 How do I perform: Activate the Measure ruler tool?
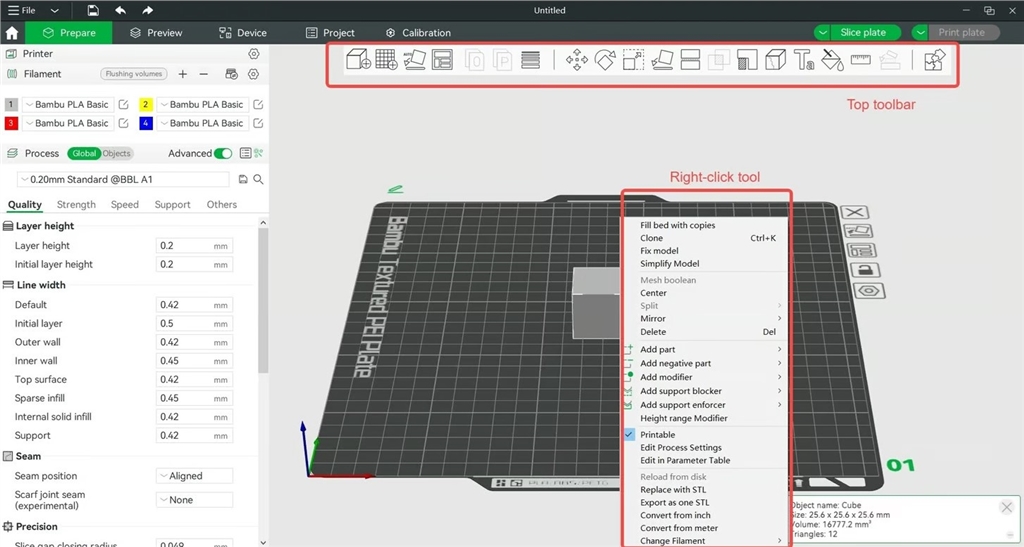[x=861, y=61]
